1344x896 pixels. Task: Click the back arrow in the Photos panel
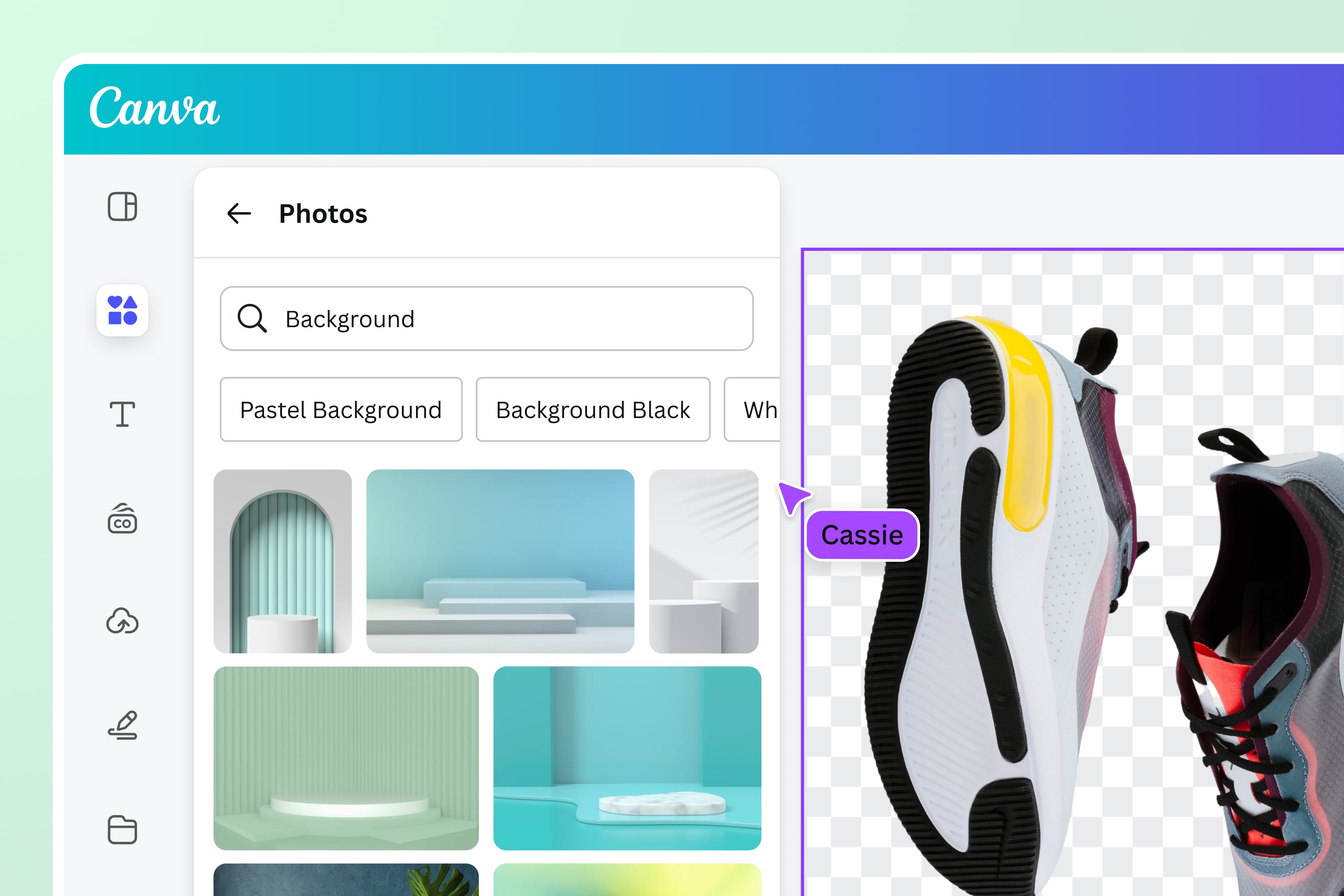pyautogui.click(x=239, y=214)
